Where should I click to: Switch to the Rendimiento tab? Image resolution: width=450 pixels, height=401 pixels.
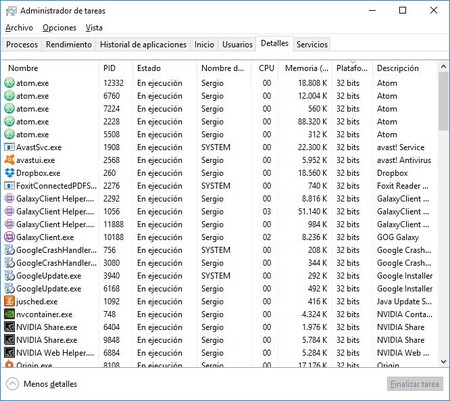pos(69,45)
